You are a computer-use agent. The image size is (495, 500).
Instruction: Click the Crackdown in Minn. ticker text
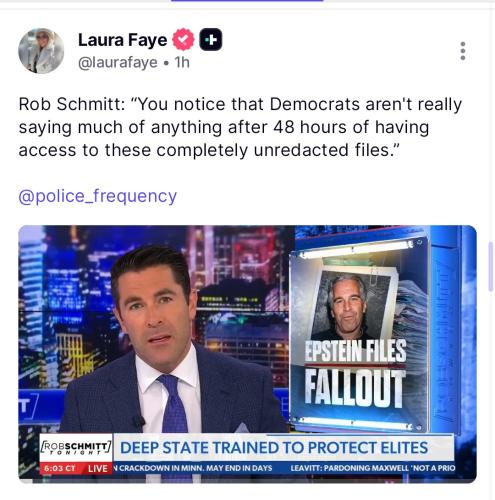[x=193, y=468]
